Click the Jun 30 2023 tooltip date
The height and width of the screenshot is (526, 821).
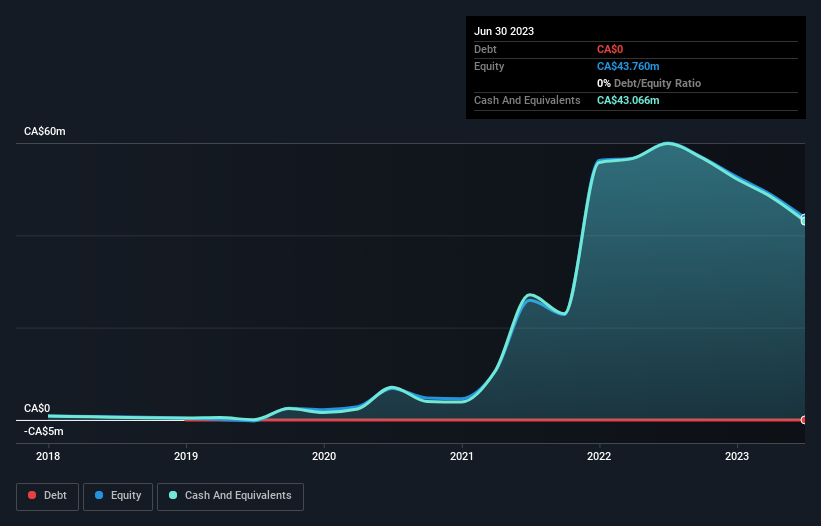click(x=504, y=31)
